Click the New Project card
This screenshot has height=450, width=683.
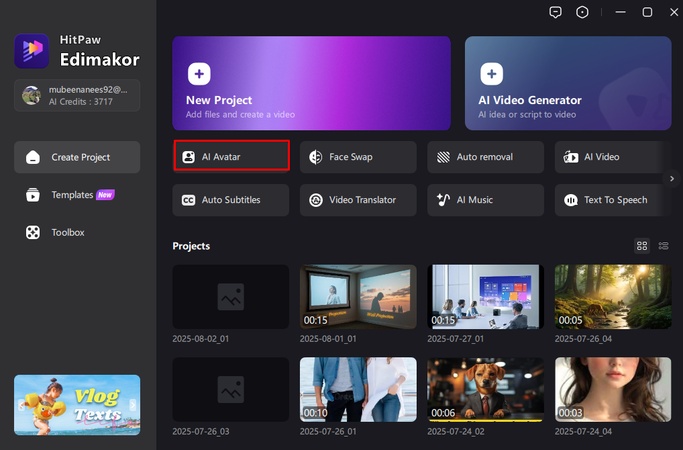point(311,83)
